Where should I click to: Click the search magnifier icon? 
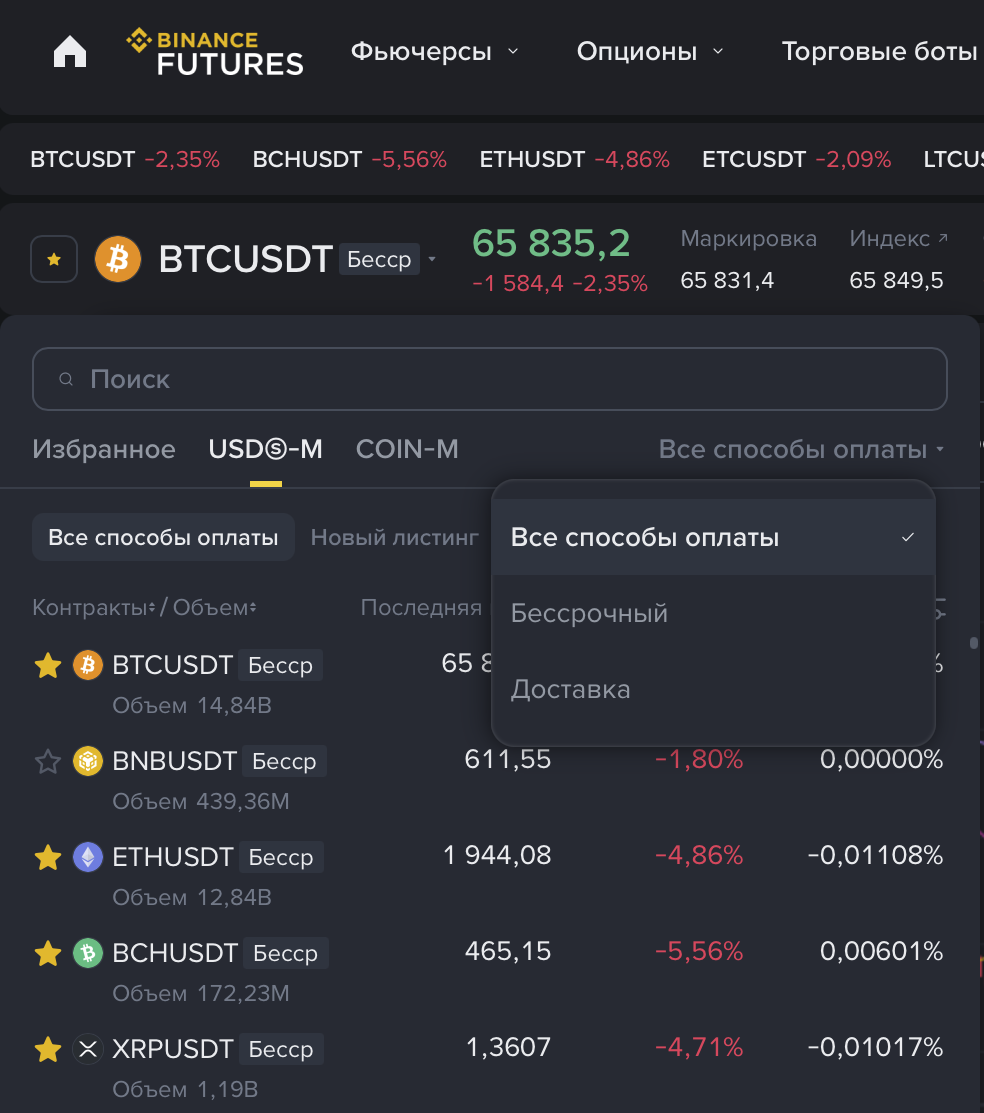[x=67, y=380]
